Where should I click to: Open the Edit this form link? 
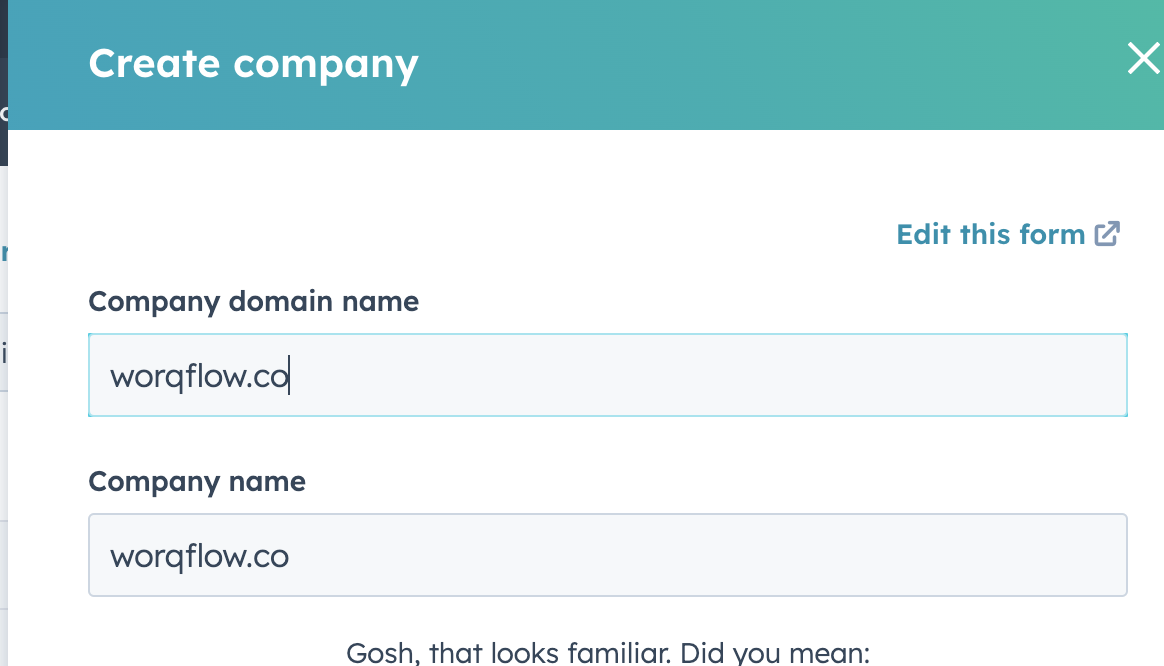pos(990,234)
